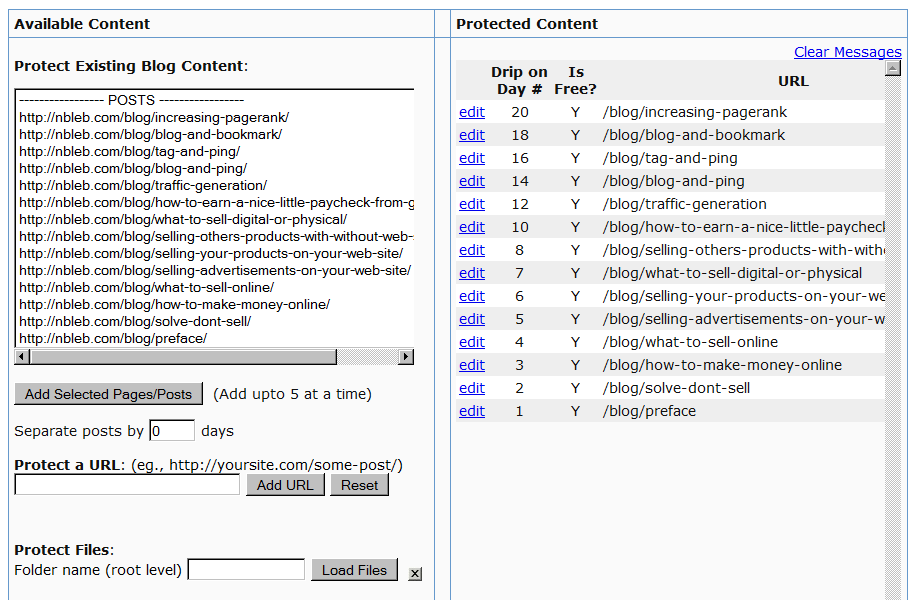Edit the /blog/solve-dont-sell row

pyautogui.click(x=471, y=388)
